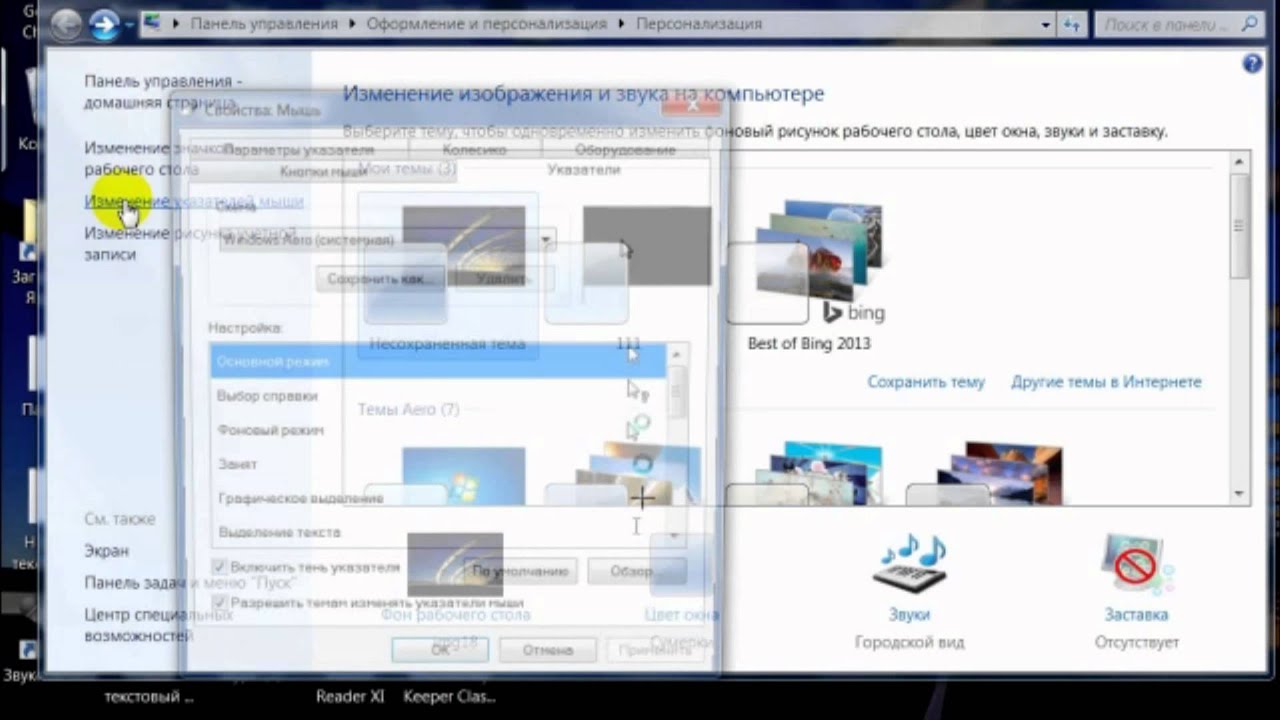Click the pointer list scroll up arrow
This screenshot has width=1280, height=720.
pyautogui.click(x=677, y=355)
